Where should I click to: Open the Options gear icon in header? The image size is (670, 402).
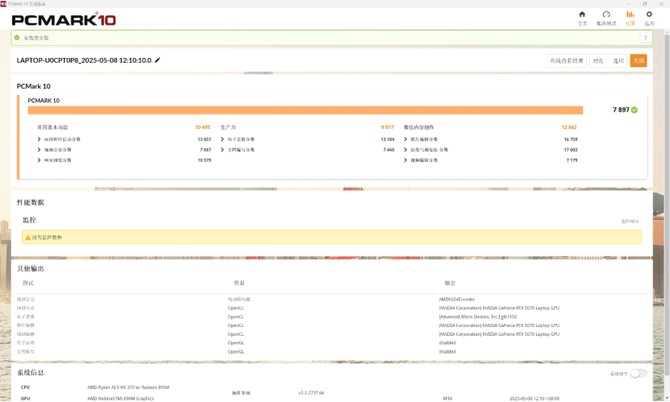pos(649,15)
